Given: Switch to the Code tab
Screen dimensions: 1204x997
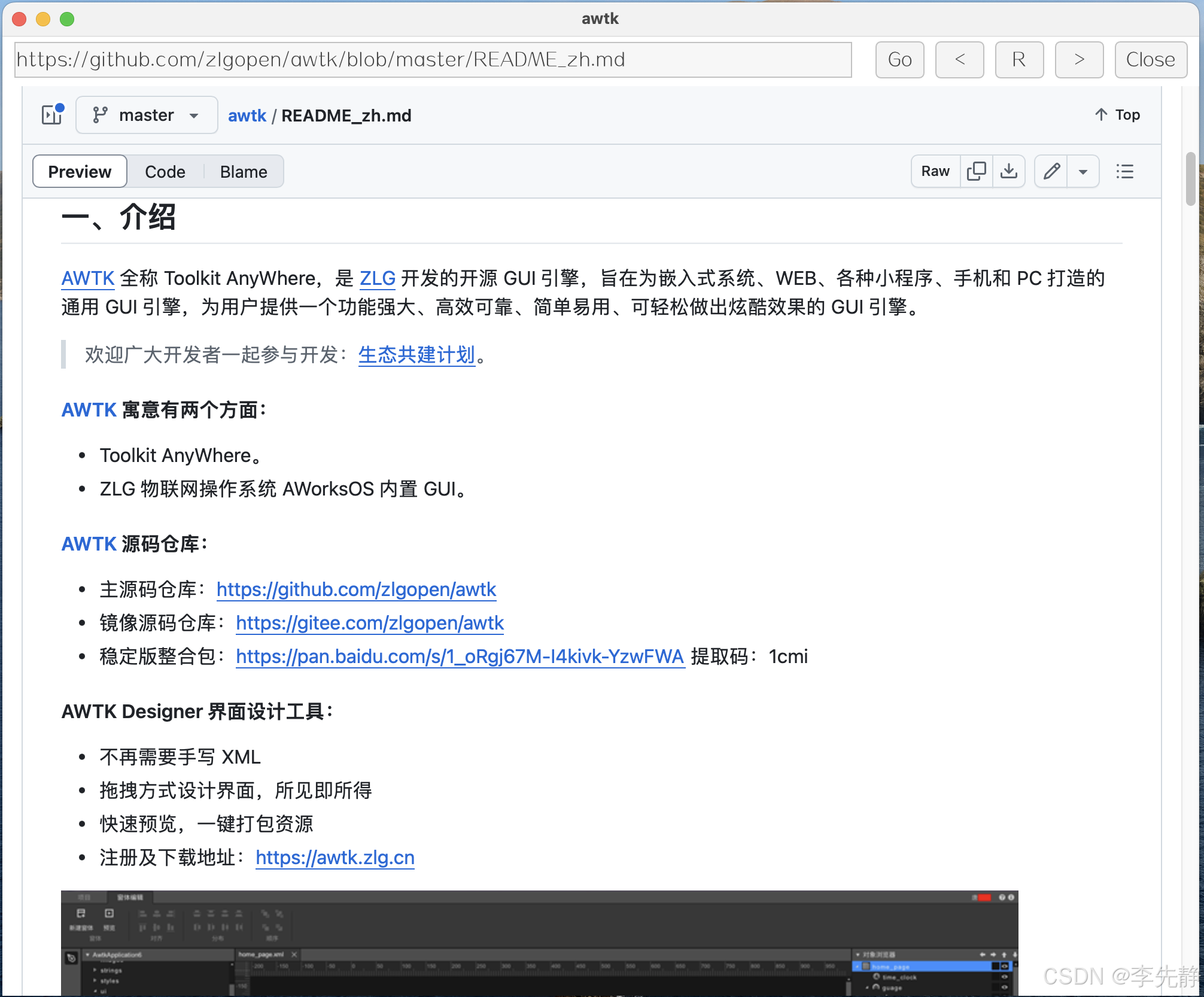Looking at the screenshot, I should [x=165, y=171].
